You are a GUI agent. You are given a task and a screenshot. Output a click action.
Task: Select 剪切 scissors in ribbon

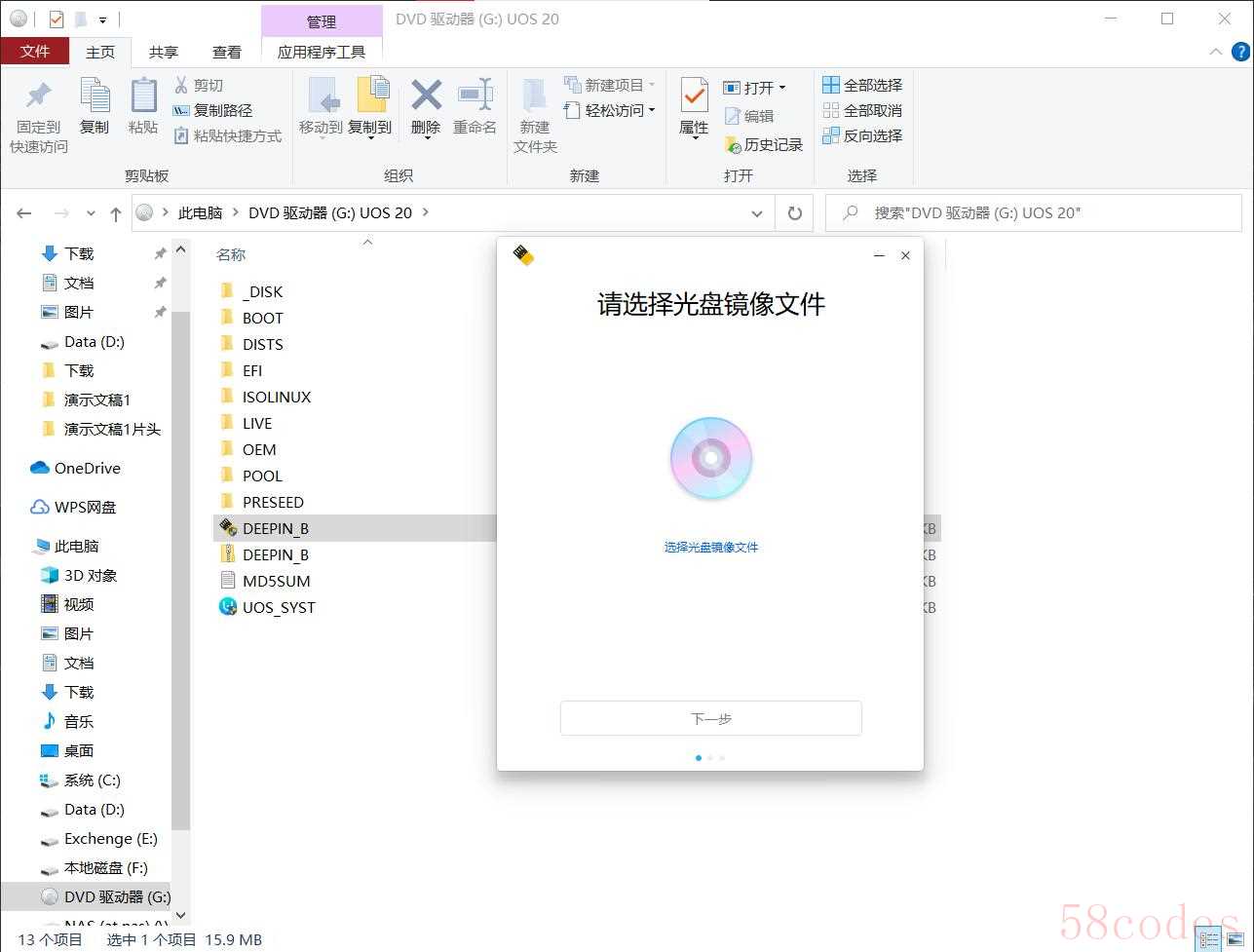pyautogui.click(x=199, y=85)
